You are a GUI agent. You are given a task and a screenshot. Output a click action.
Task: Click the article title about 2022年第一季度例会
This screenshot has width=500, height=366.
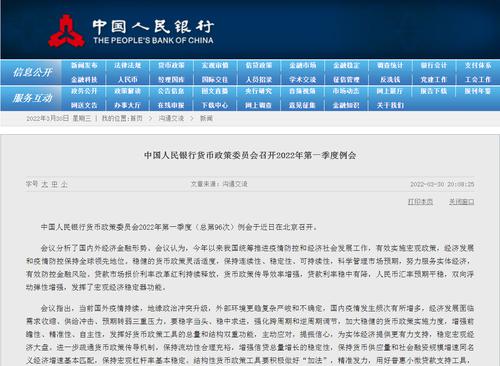(250, 155)
